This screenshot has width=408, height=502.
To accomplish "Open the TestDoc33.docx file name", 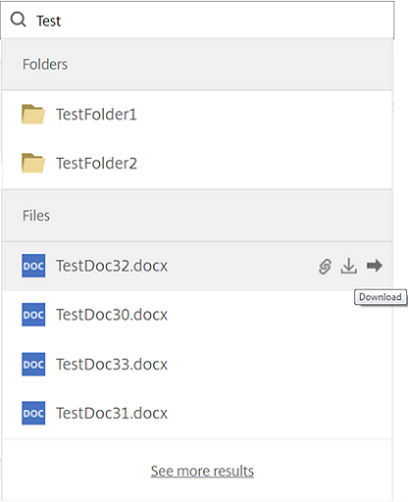I will tap(112, 364).
